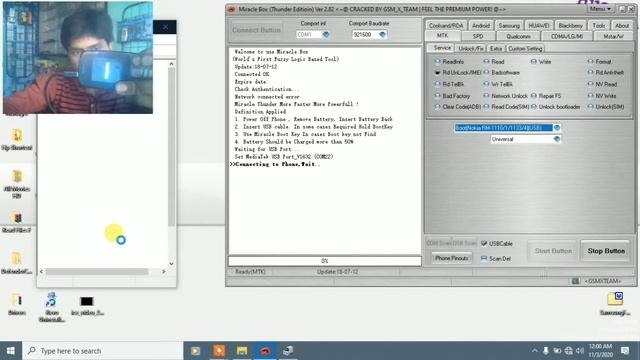Open the About tab

[622, 26]
